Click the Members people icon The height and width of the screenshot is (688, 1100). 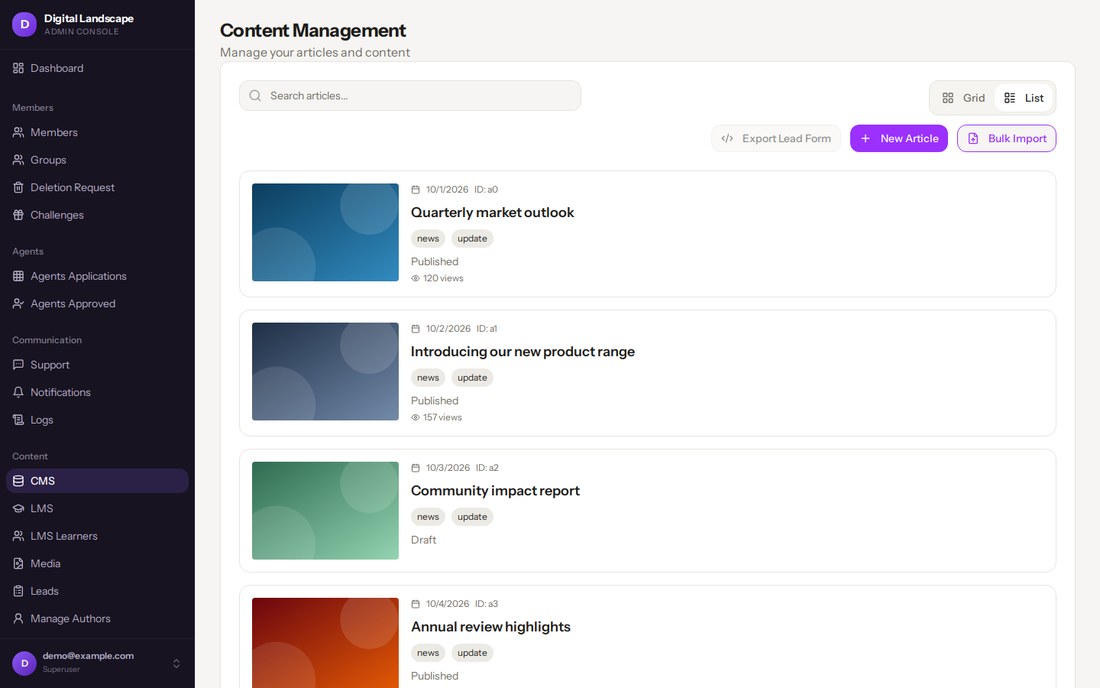pos(18,132)
